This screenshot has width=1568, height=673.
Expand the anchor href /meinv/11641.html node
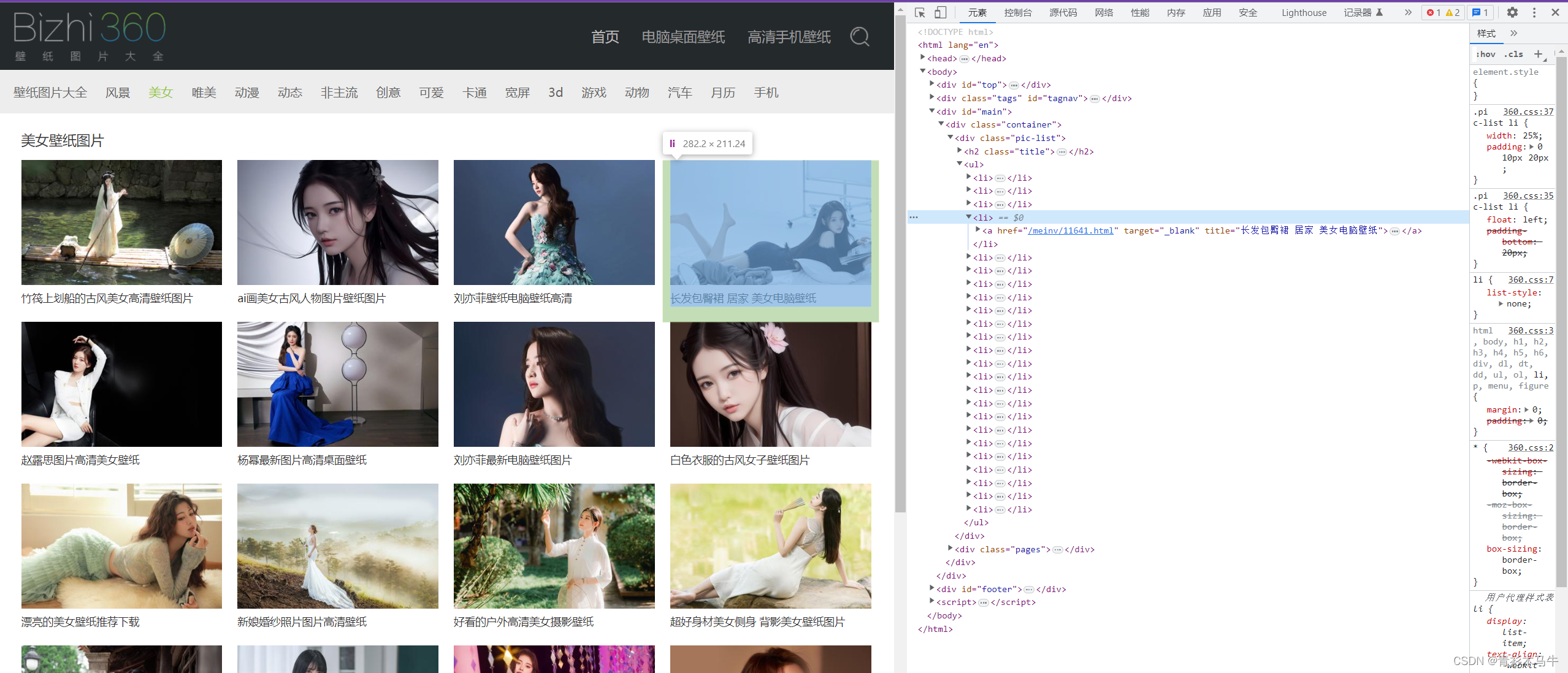click(977, 230)
